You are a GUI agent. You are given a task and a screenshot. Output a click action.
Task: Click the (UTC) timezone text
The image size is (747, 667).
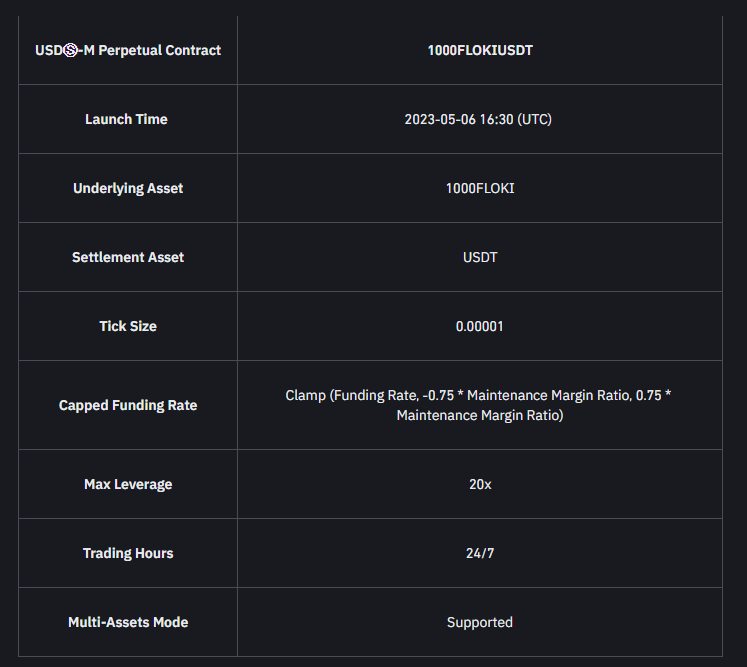[535, 119]
